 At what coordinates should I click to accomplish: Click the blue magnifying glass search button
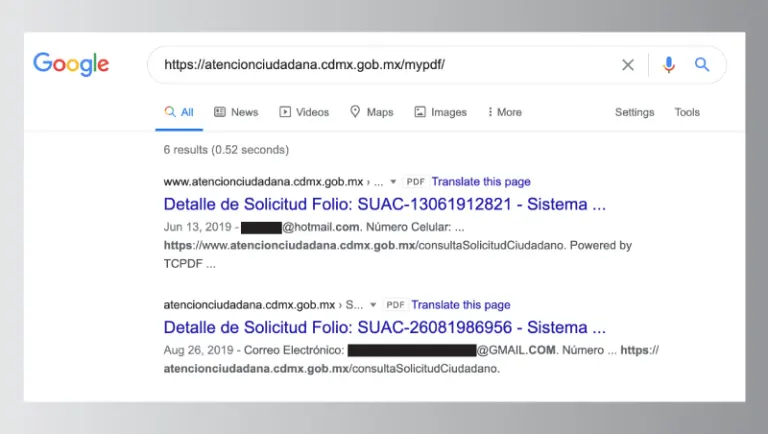pyautogui.click(x=702, y=65)
